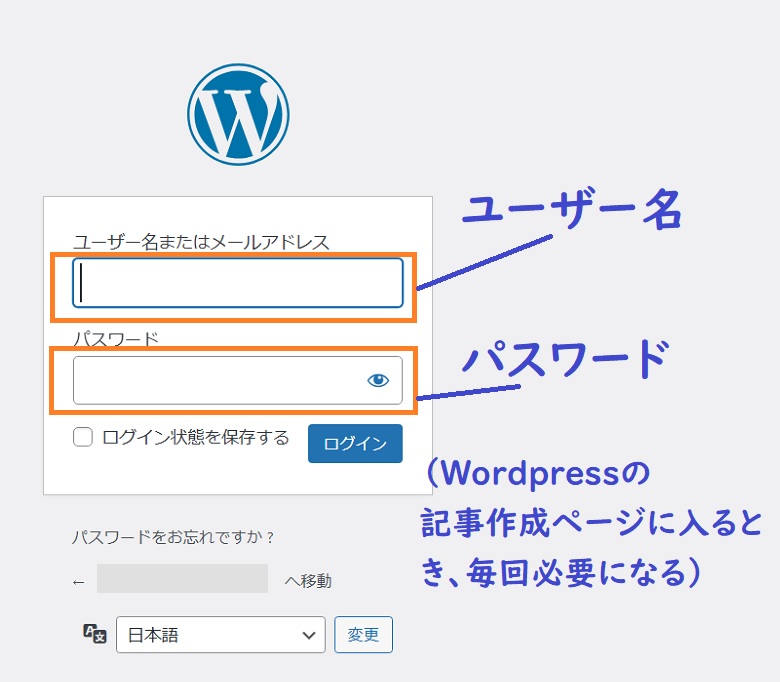The height and width of the screenshot is (682, 780).
Task: Click the 変更 button
Action: click(363, 635)
